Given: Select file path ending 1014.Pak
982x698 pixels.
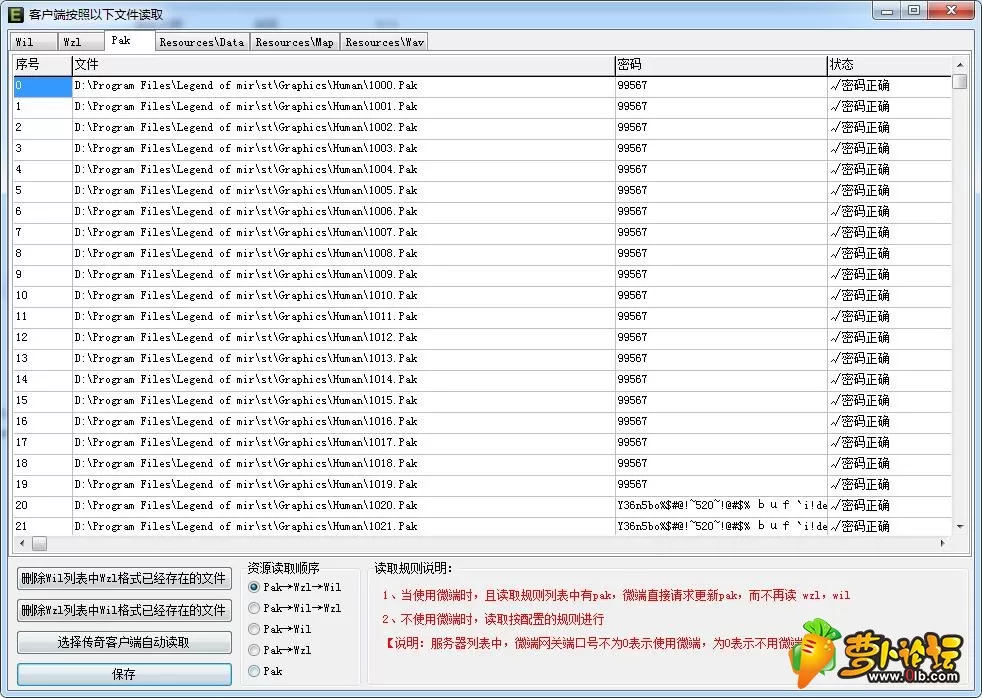Looking at the screenshot, I should coord(343,379).
